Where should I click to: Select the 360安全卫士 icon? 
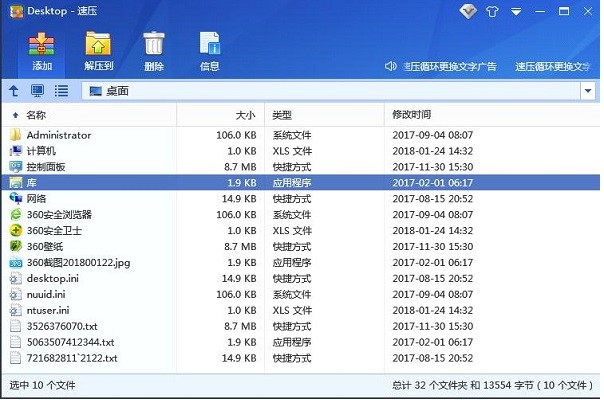pyautogui.click(x=15, y=230)
